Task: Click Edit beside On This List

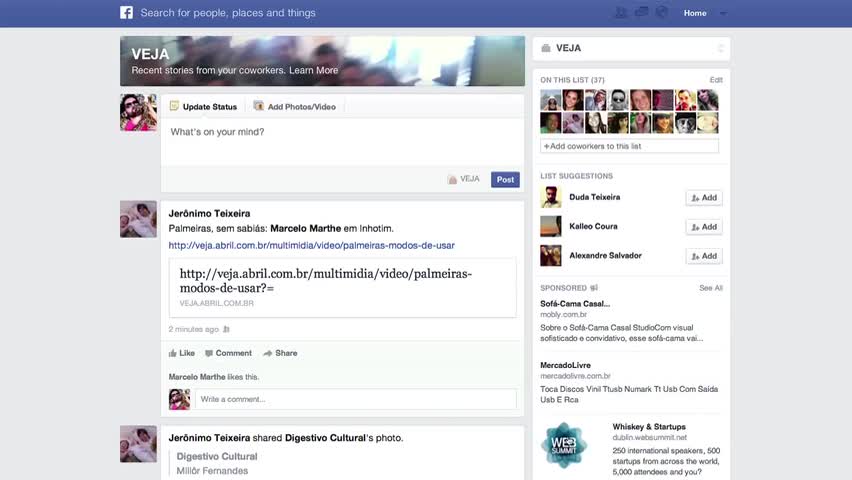Action: click(x=716, y=80)
